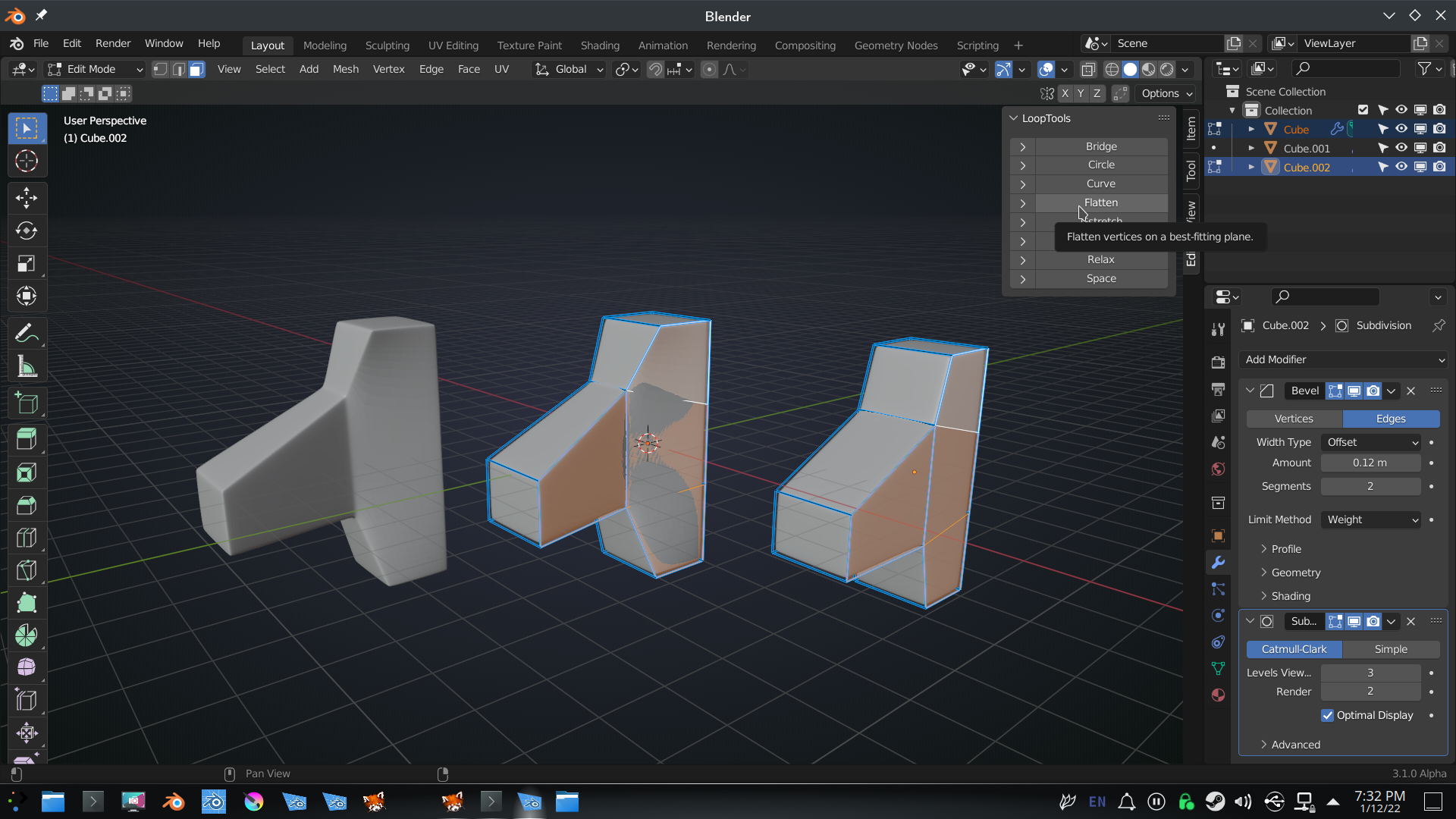The width and height of the screenshot is (1456, 819).
Task: Switch to face select mode
Action: 196,69
